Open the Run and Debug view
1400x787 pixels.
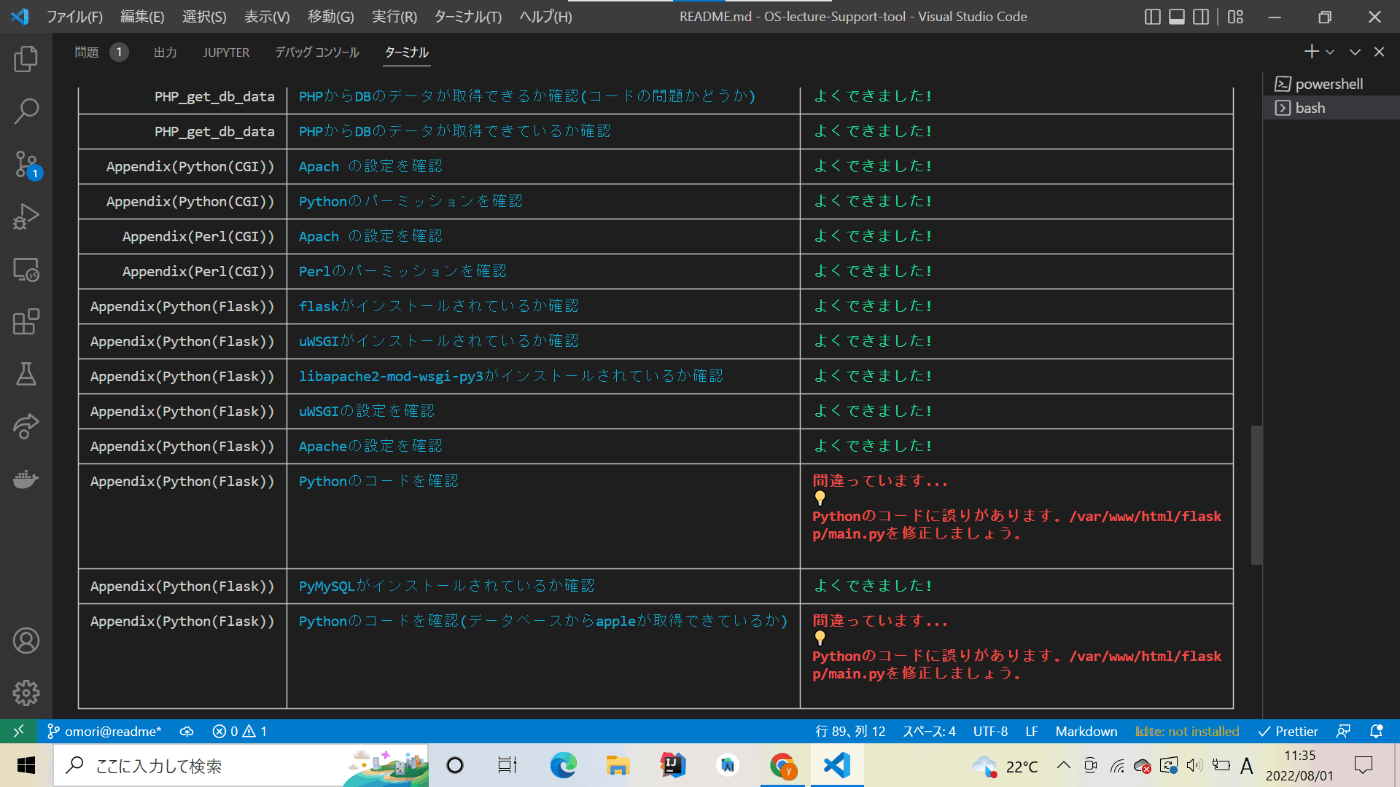coord(25,216)
